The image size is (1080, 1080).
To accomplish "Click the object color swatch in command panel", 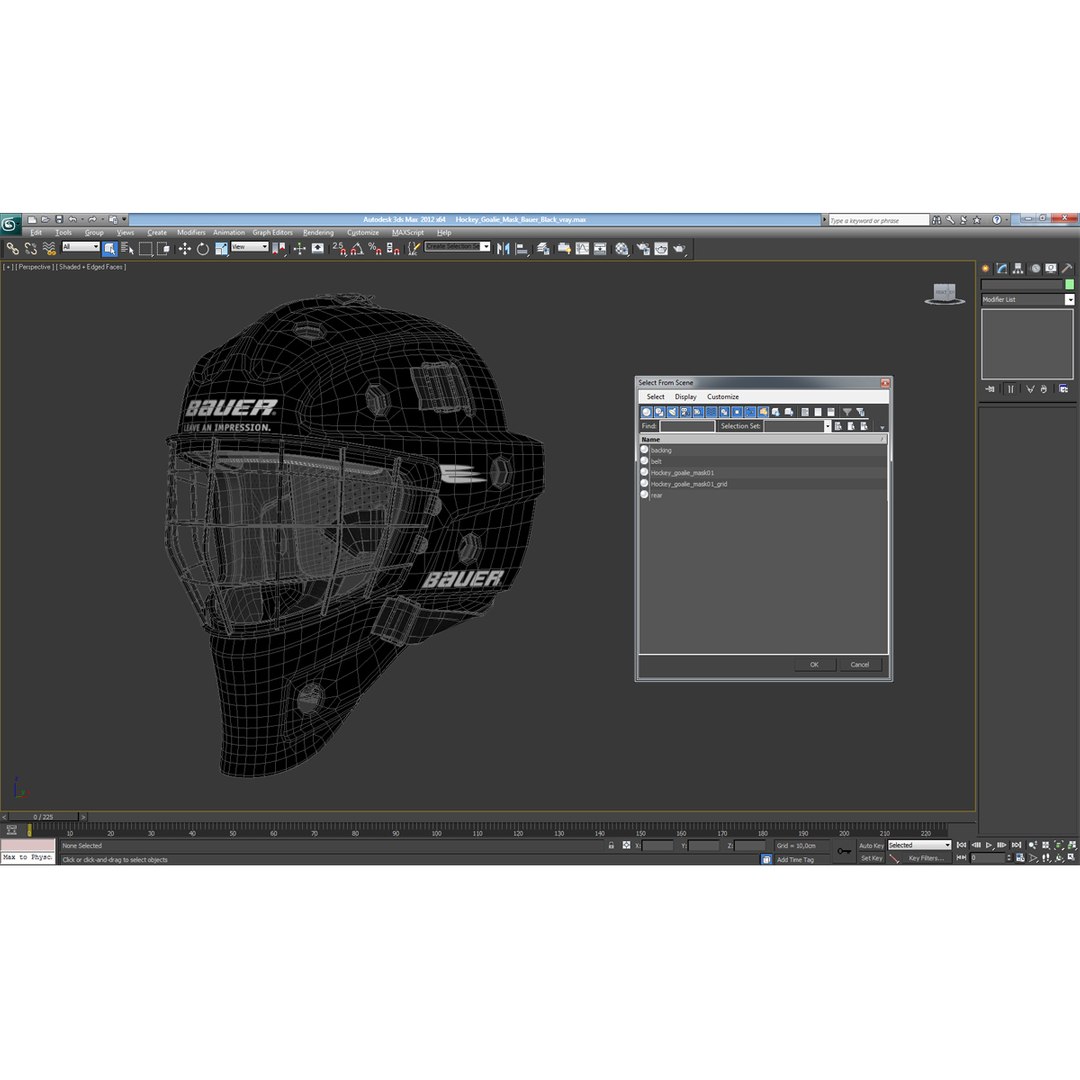I will (x=1070, y=284).
